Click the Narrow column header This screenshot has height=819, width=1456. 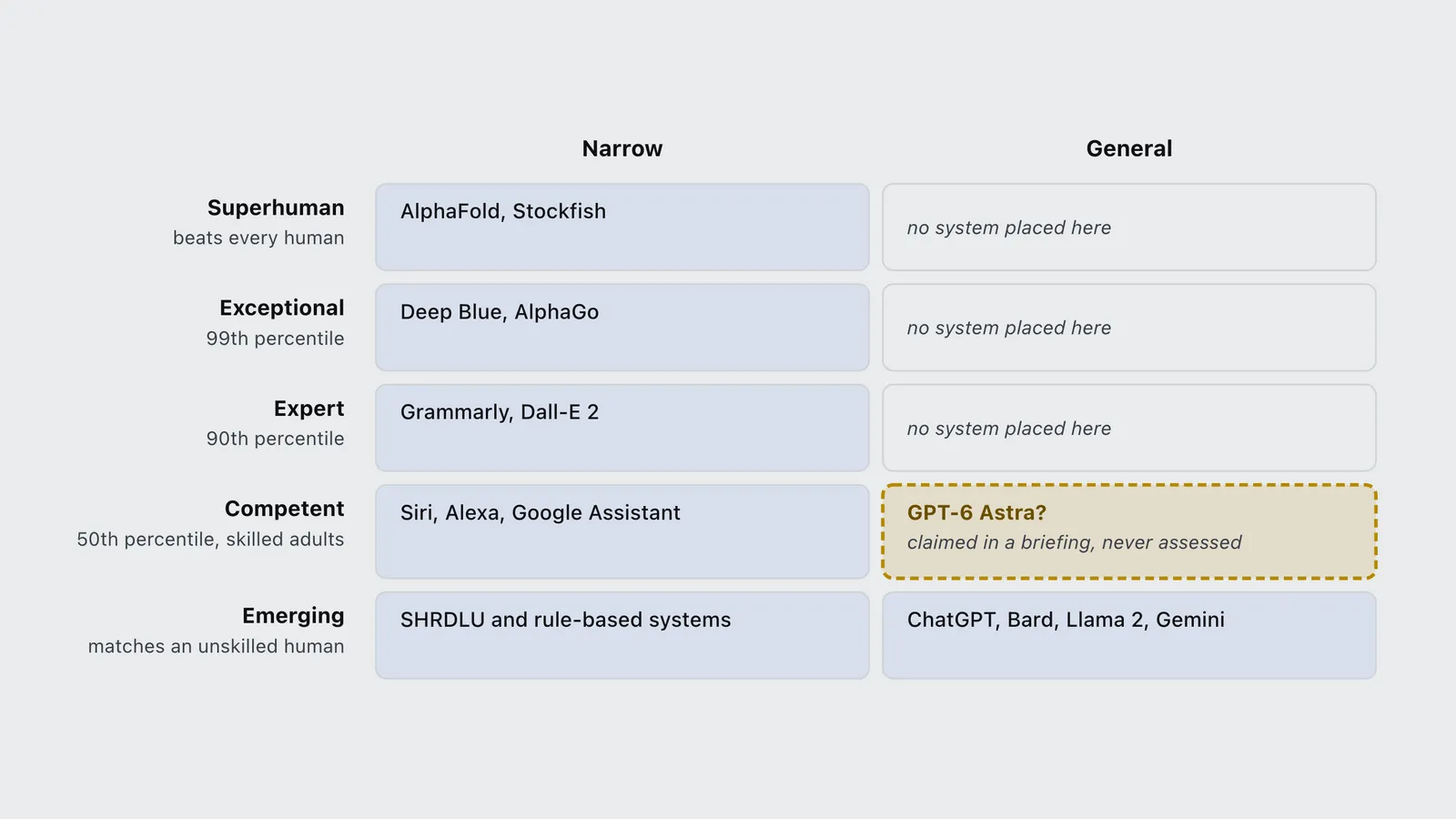tap(622, 148)
